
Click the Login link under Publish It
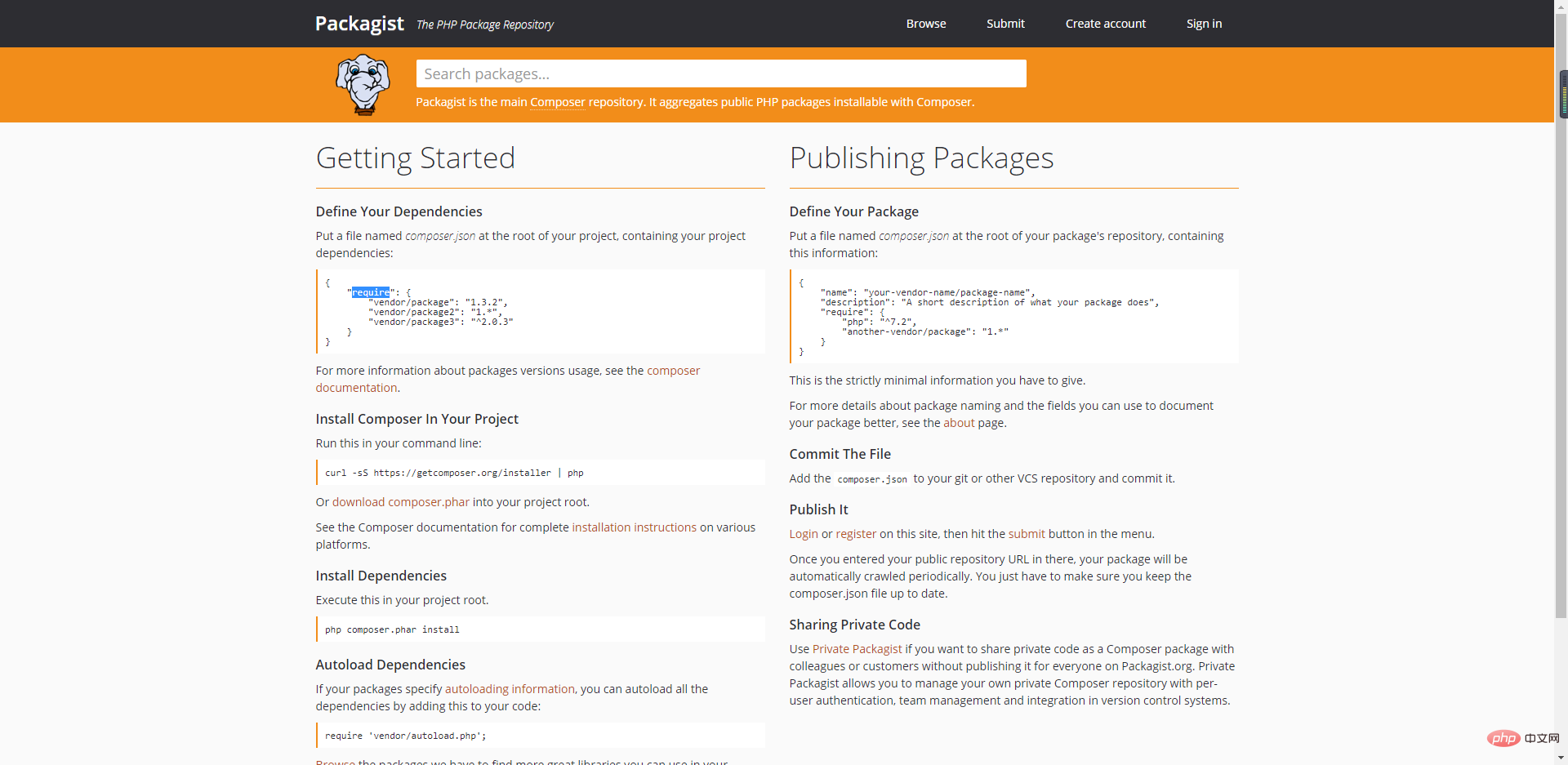coord(803,534)
